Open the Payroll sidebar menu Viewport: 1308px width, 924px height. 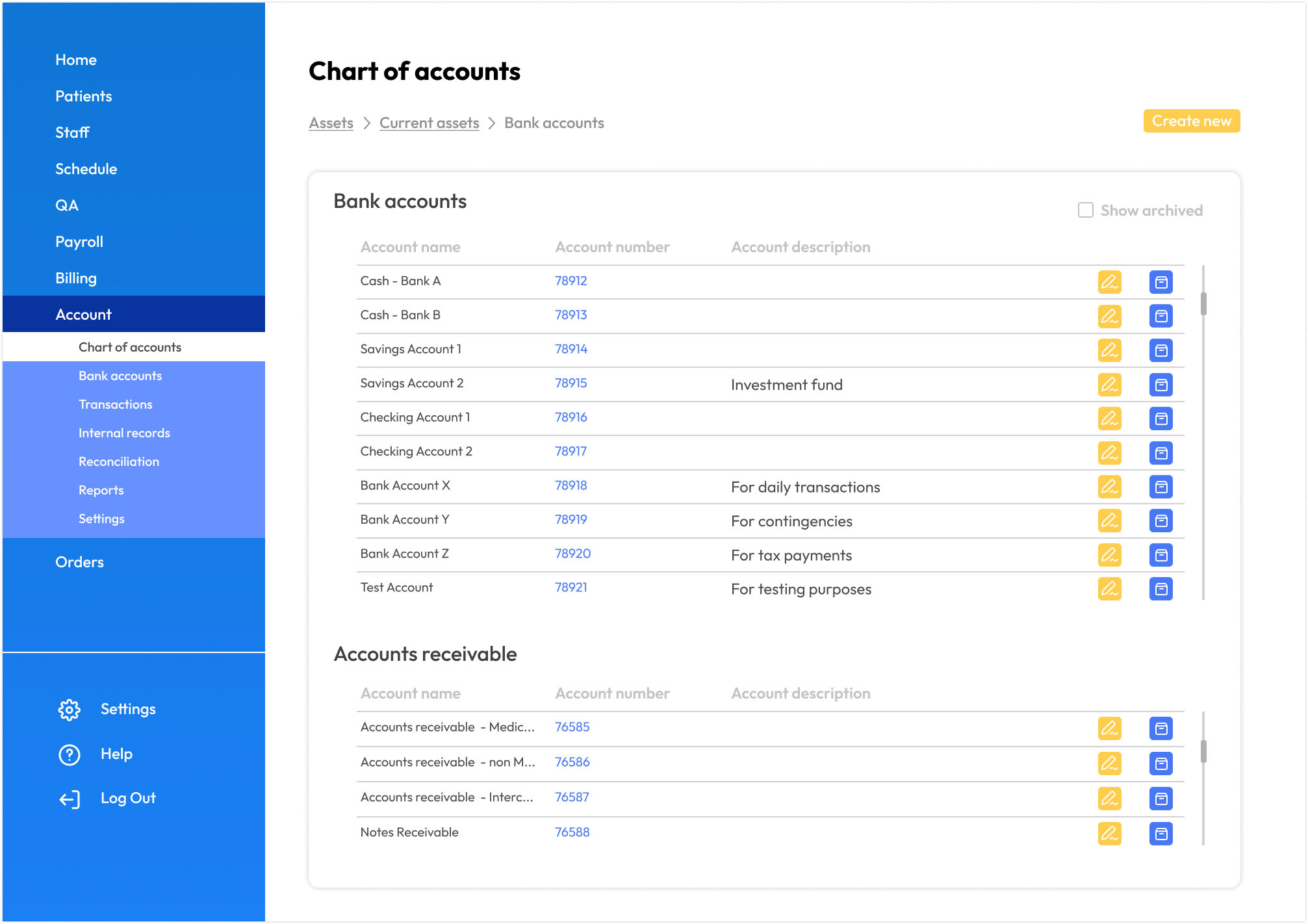(79, 242)
